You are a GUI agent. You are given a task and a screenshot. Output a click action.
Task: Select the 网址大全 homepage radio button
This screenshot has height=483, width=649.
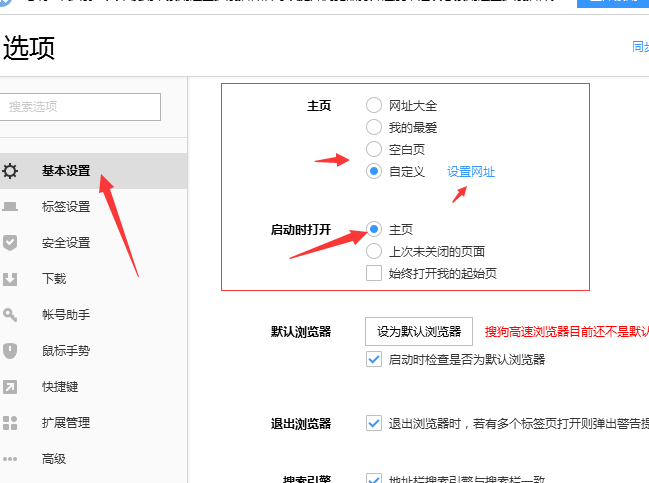(x=374, y=105)
